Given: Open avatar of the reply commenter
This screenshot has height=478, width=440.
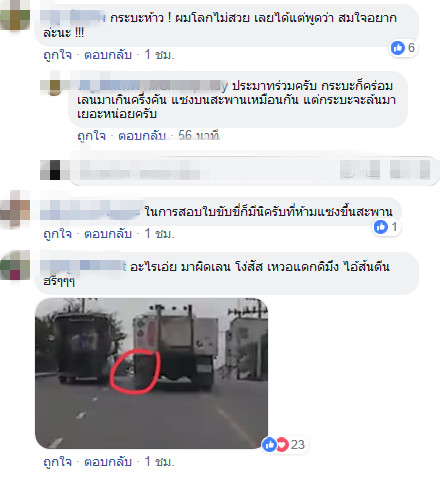Looking at the screenshot, I should coord(55,84).
